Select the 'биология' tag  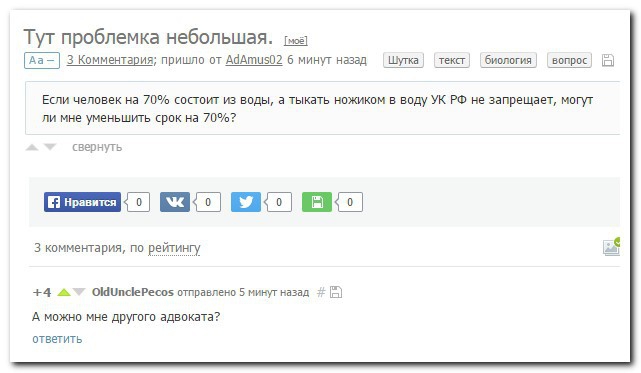point(508,60)
